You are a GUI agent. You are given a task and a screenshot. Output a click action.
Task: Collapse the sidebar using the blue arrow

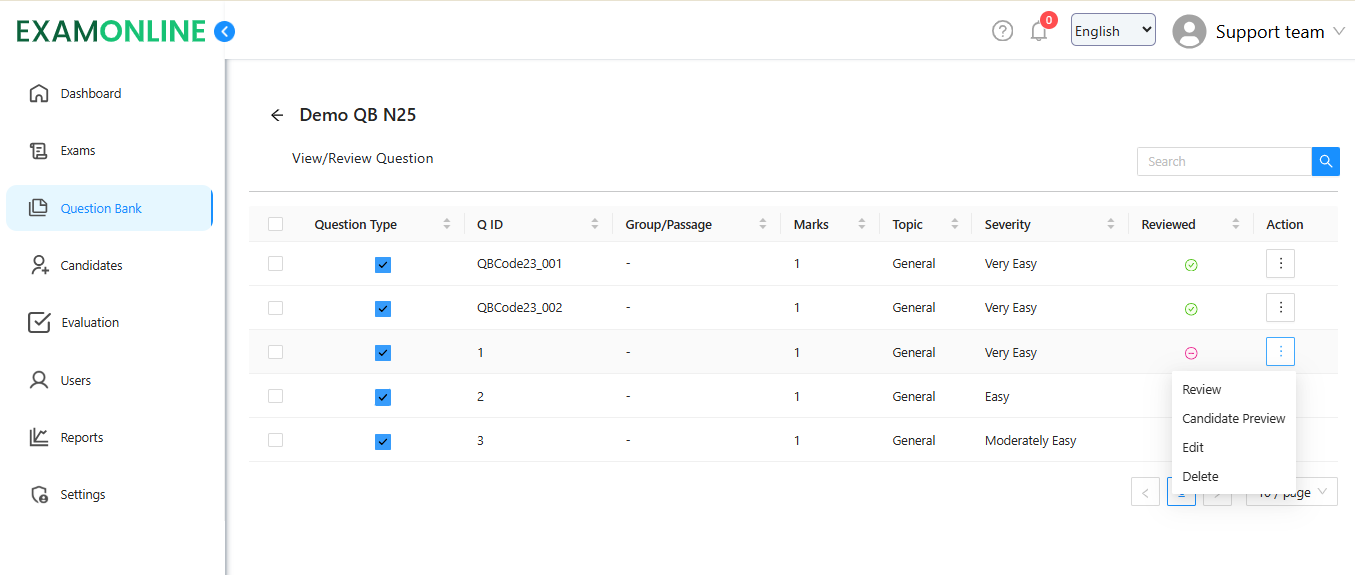click(225, 32)
